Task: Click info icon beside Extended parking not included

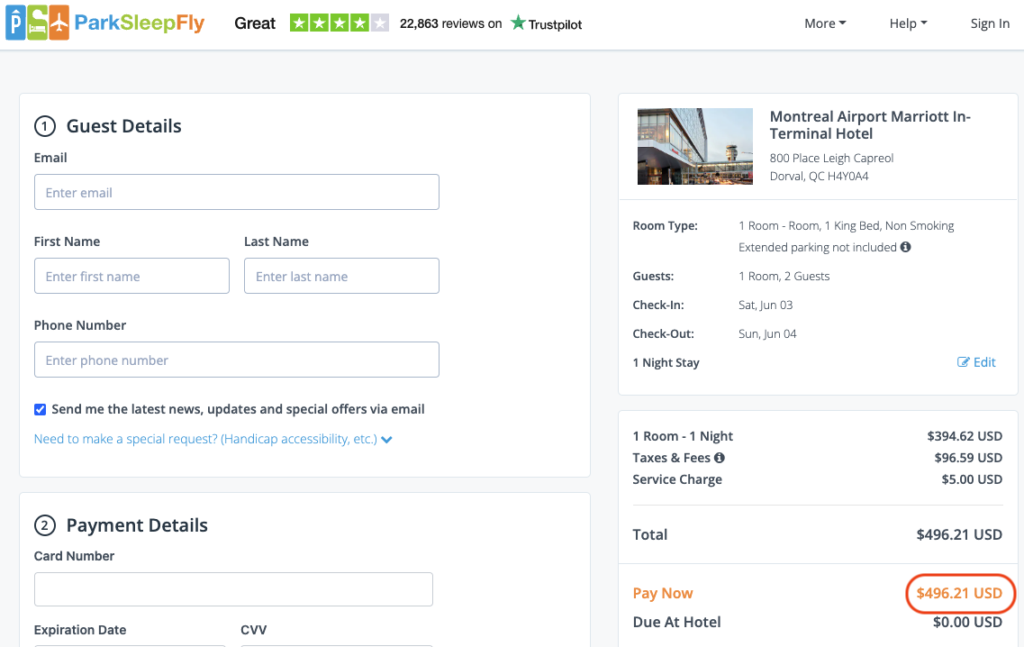Action: point(905,247)
